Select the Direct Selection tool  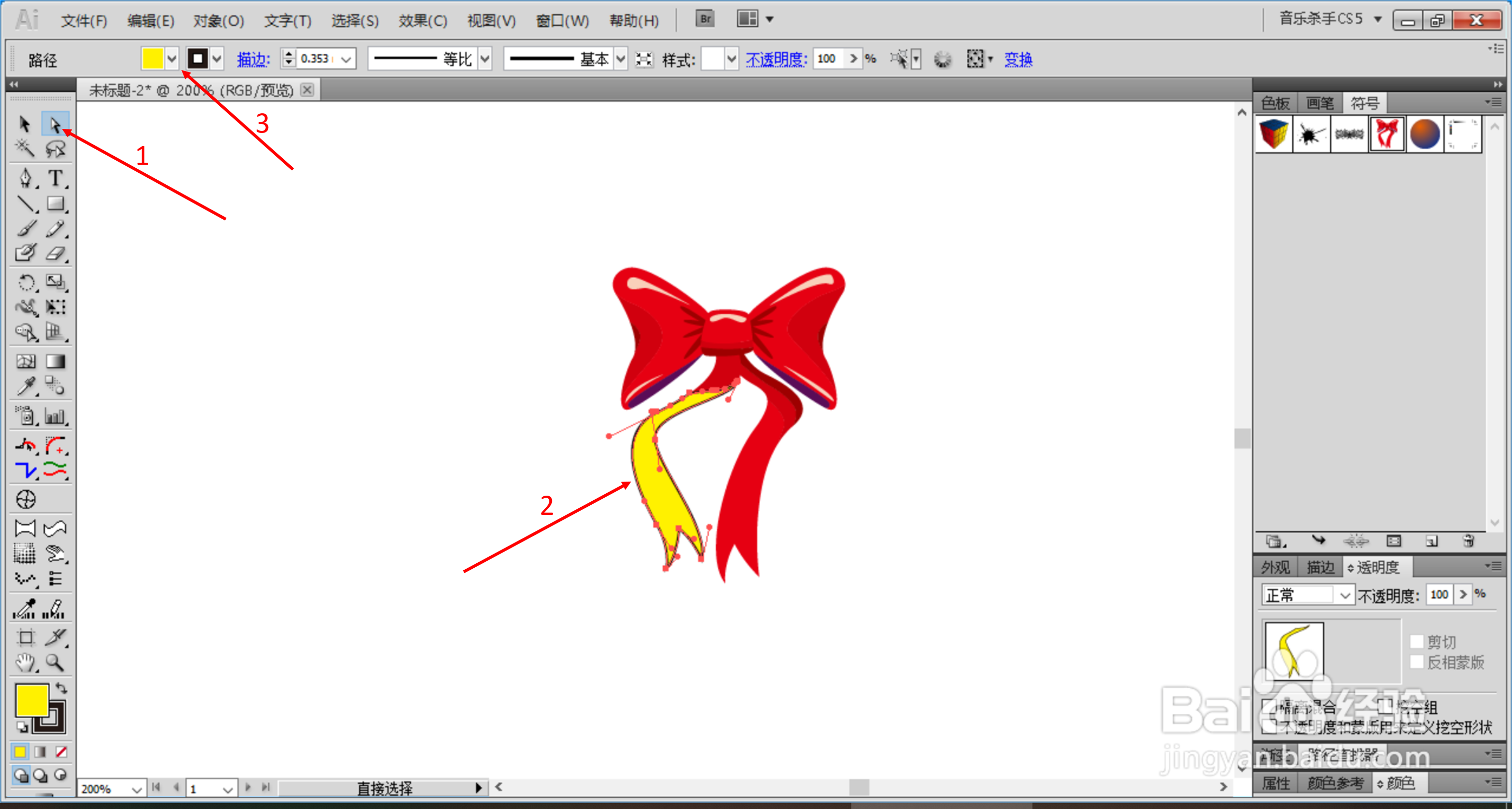click(x=55, y=124)
